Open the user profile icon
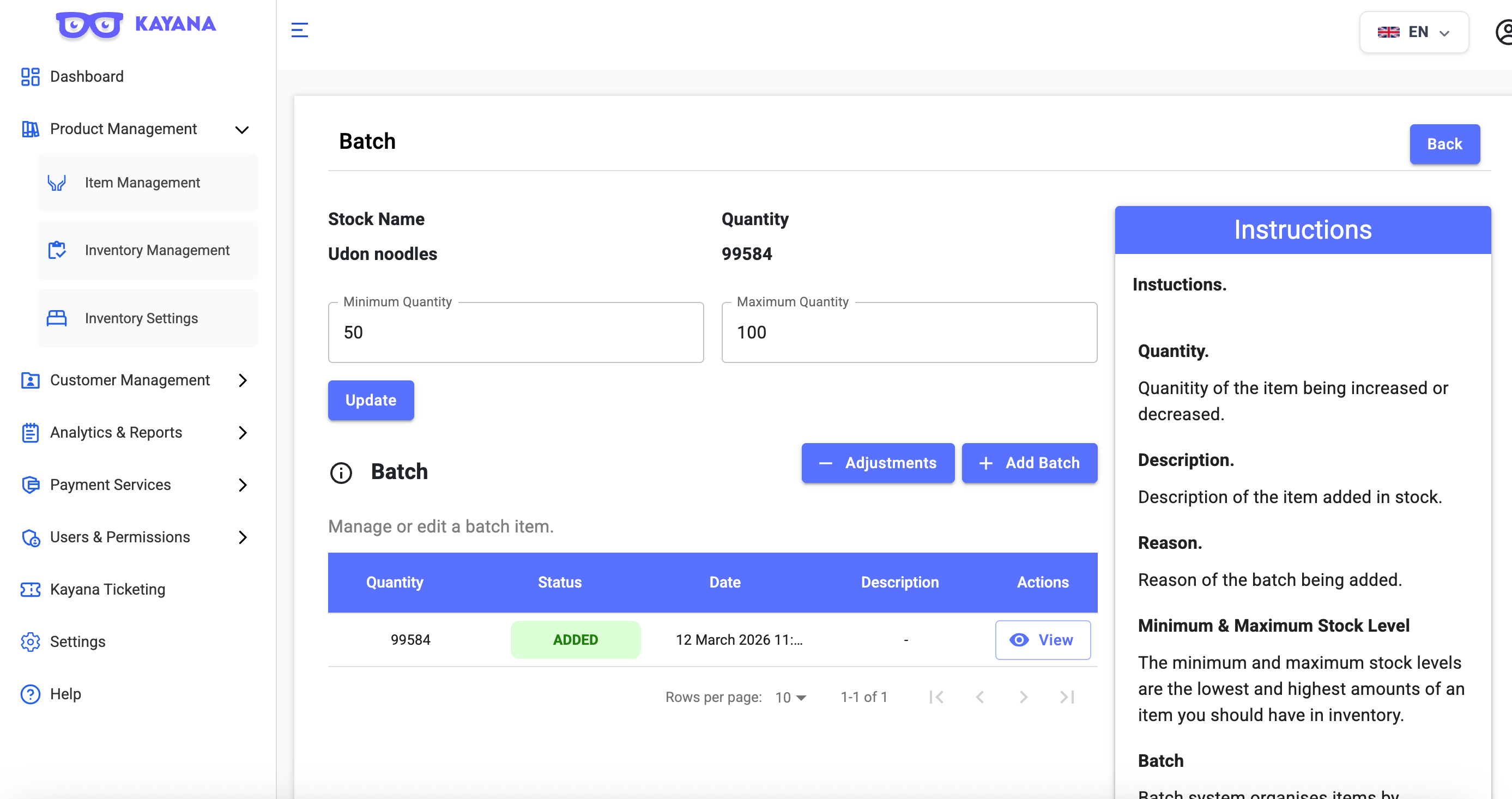 tap(1505, 32)
